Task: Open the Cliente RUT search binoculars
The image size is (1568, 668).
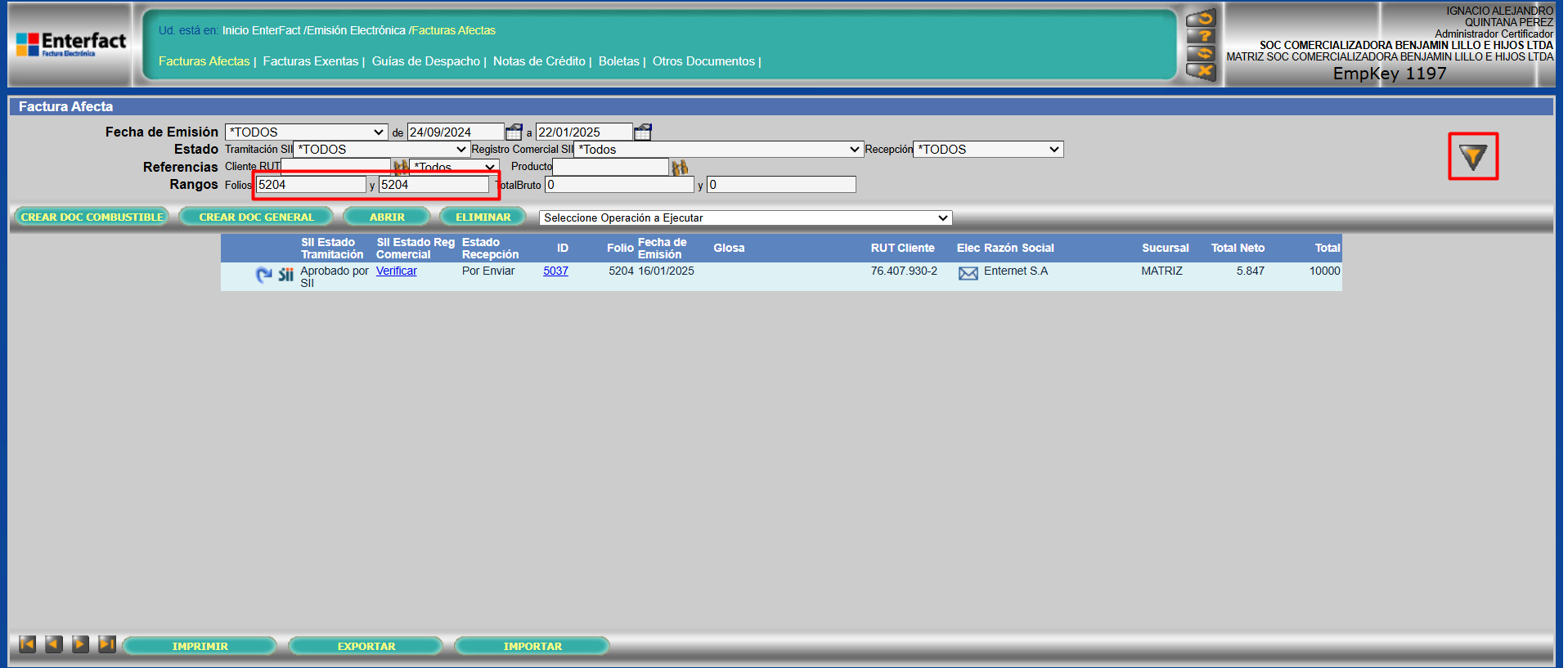Action: tap(401, 167)
